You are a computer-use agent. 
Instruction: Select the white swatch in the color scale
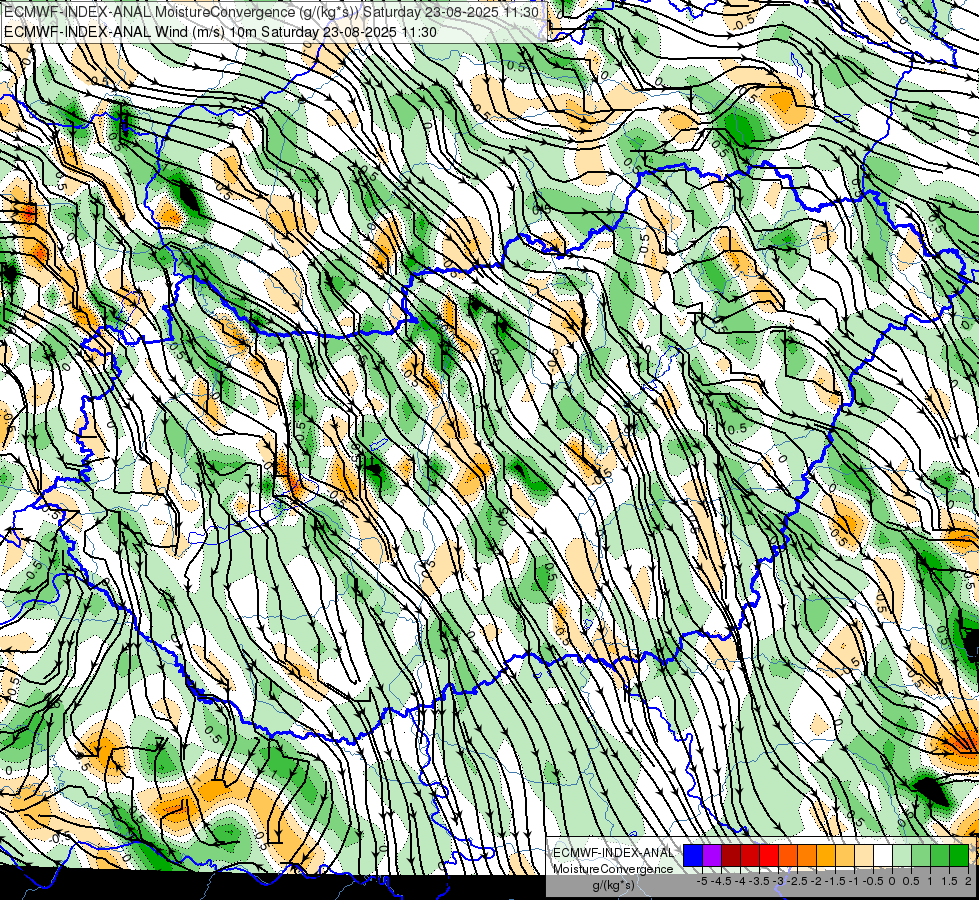(883, 855)
